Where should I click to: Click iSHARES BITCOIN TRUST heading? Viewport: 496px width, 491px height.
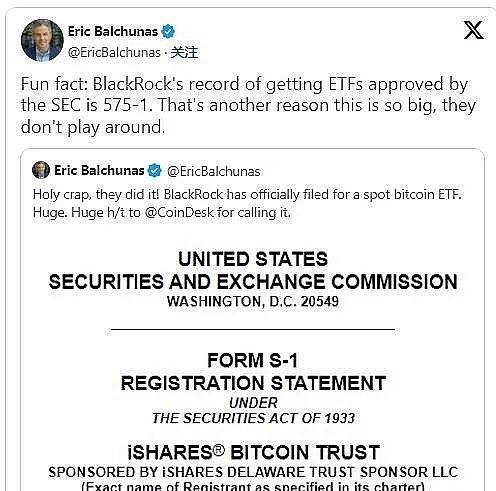(x=253, y=452)
